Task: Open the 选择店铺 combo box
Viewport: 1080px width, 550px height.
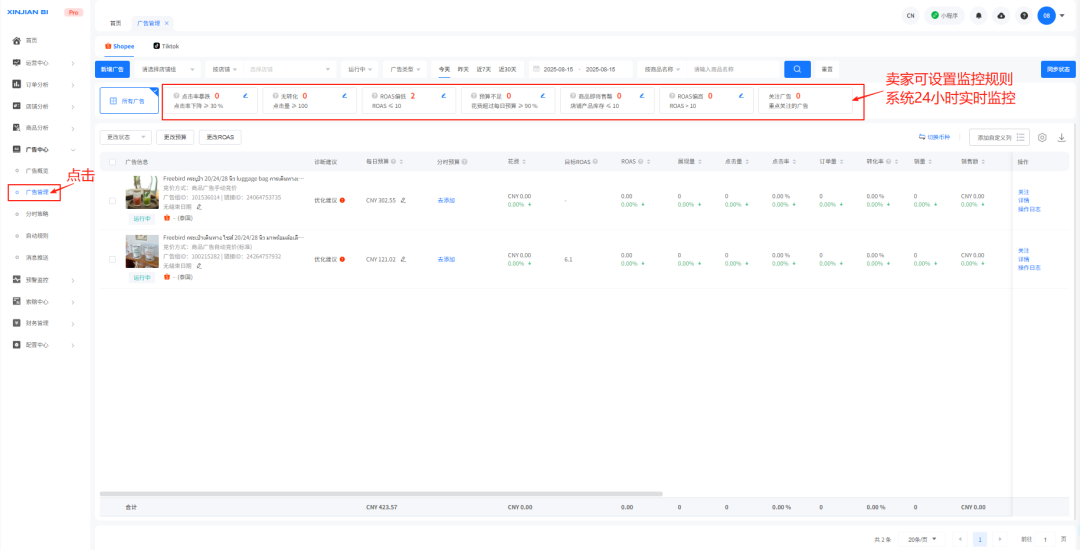Action: point(291,69)
